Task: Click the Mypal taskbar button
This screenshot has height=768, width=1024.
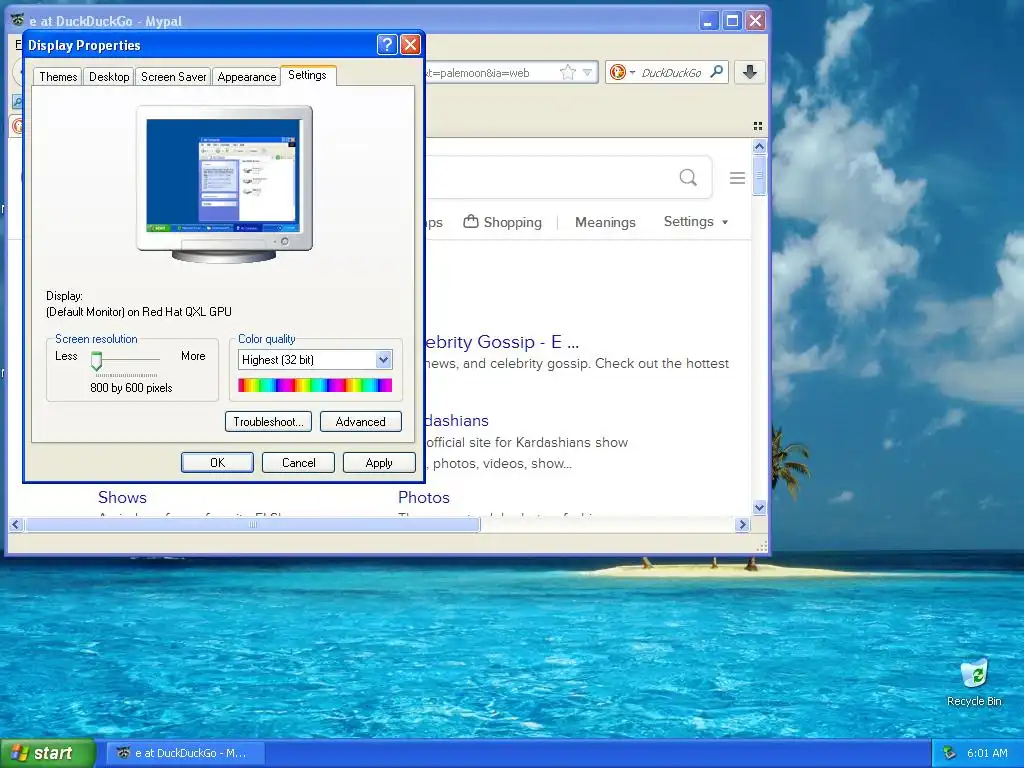Action: tap(185, 753)
